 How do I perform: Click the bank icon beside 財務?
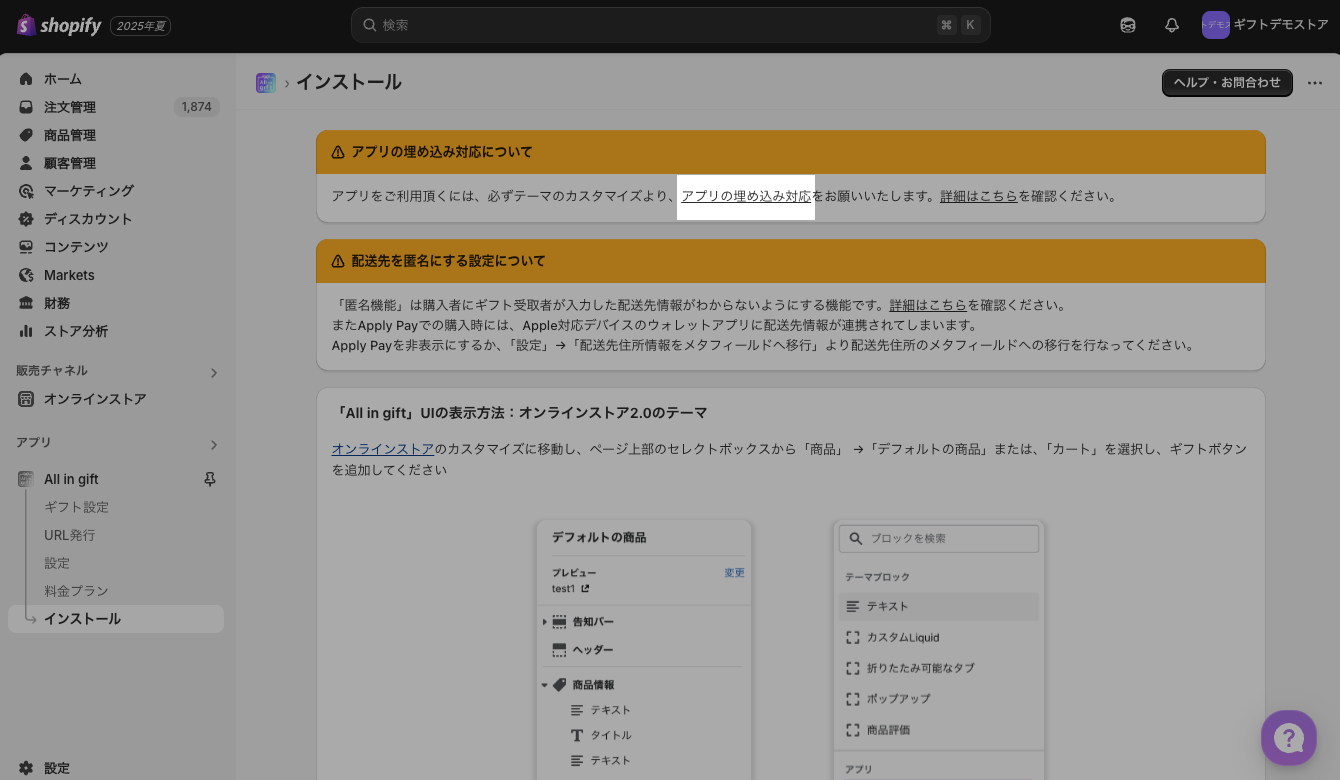point(26,303)
